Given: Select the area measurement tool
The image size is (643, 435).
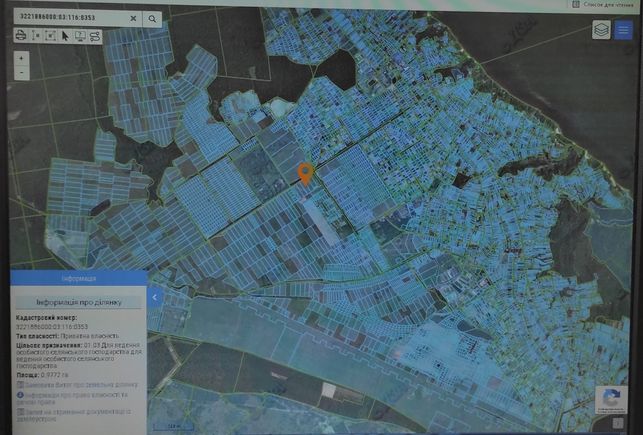Looking at the screenshot, I should tap(50, 36).
